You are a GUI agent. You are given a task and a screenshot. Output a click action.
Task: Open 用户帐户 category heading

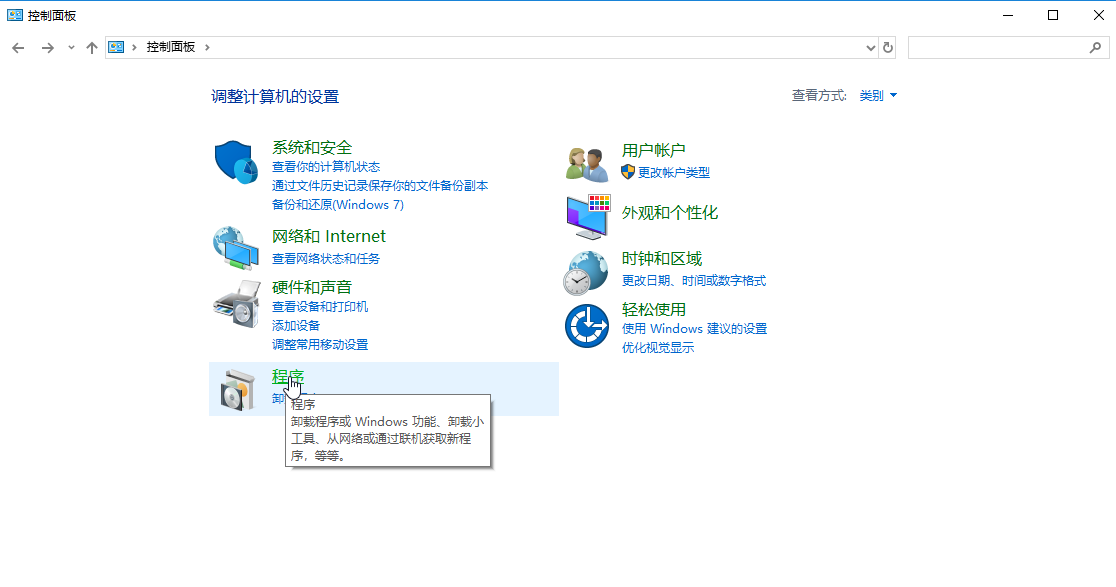tap(653, 150)
